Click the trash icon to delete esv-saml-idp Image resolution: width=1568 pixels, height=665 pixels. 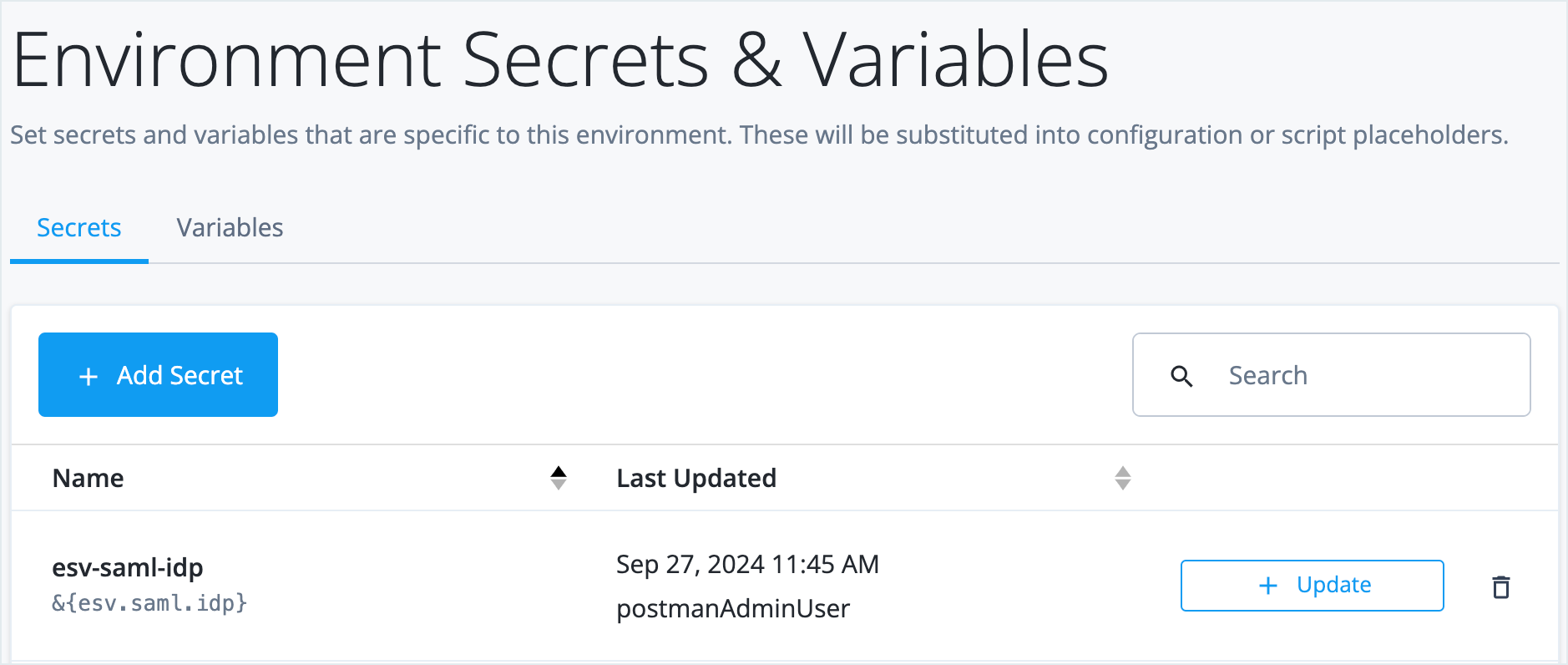pos(1500,586)
